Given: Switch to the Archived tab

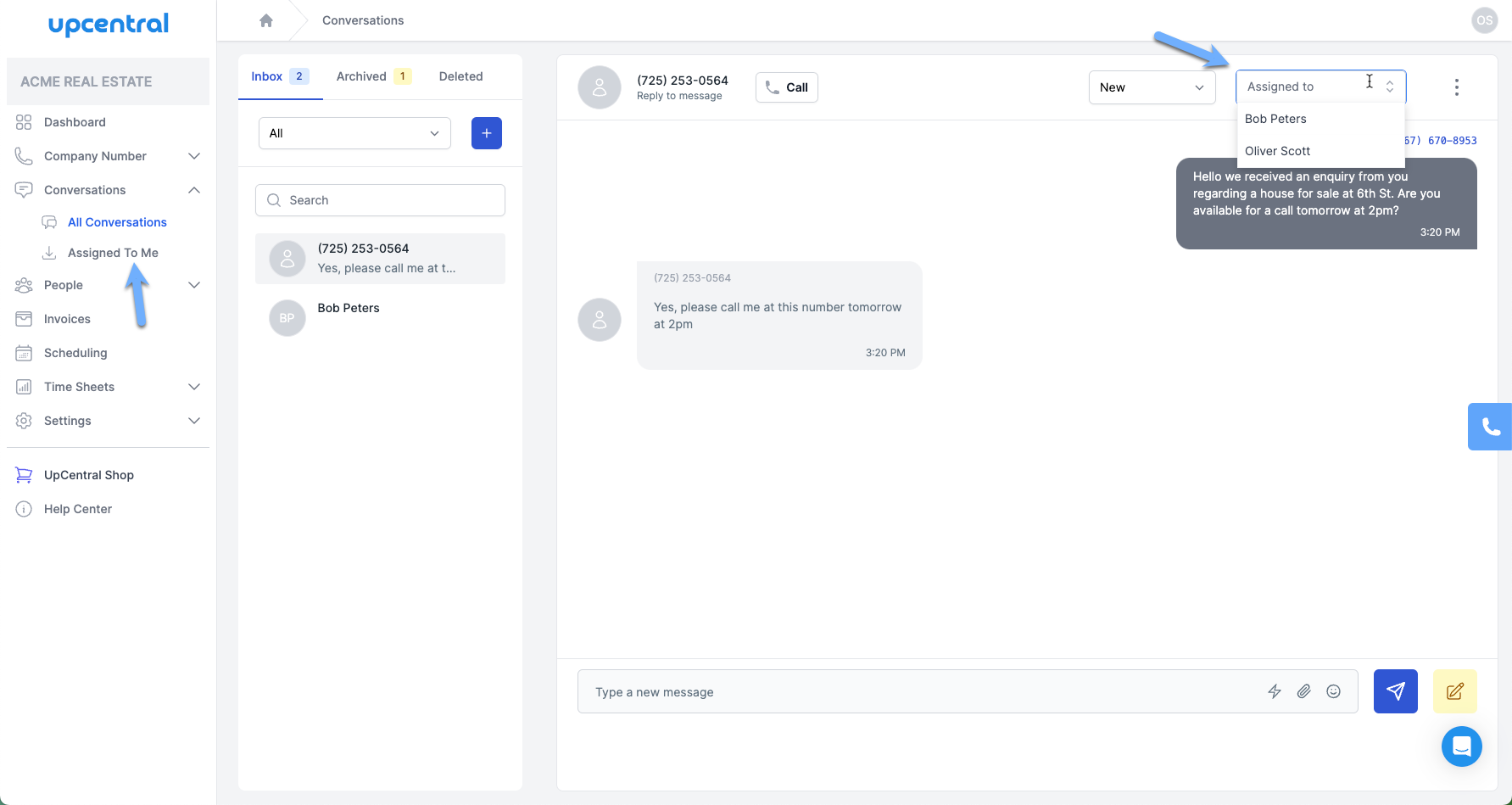Looking at the screenshot, I should click(x=360, y=75).
